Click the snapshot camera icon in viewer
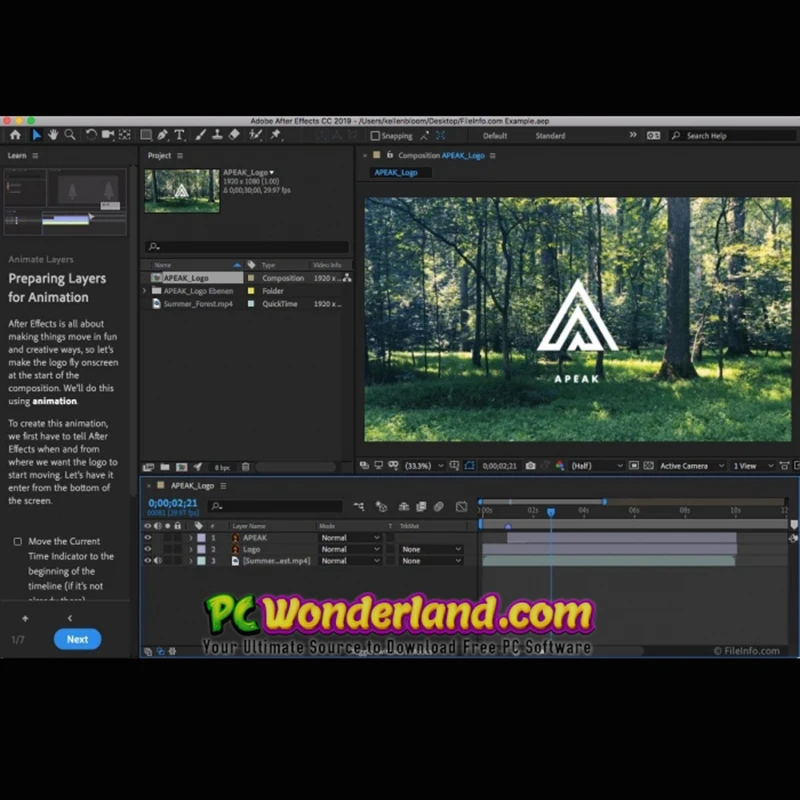The width and height of the screenshot is (800, 800). click(531, 466)
